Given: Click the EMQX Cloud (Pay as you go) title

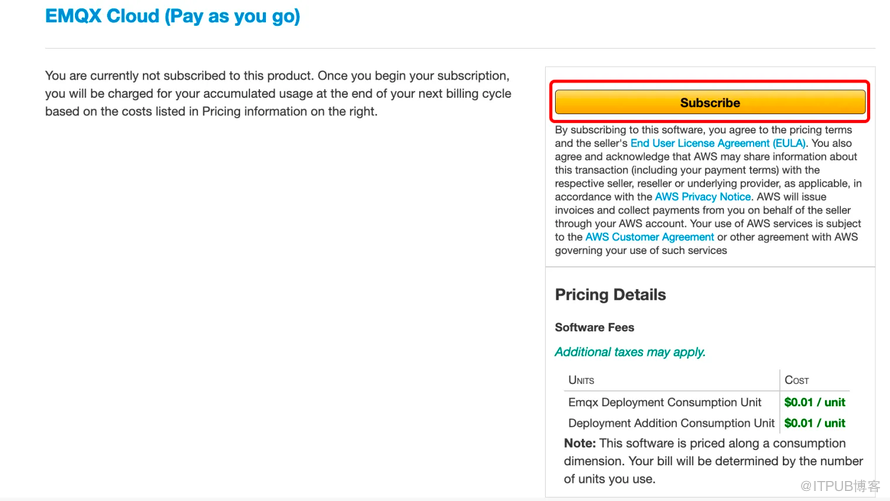Looking at the screenshot, I should [x=172, y=16].
